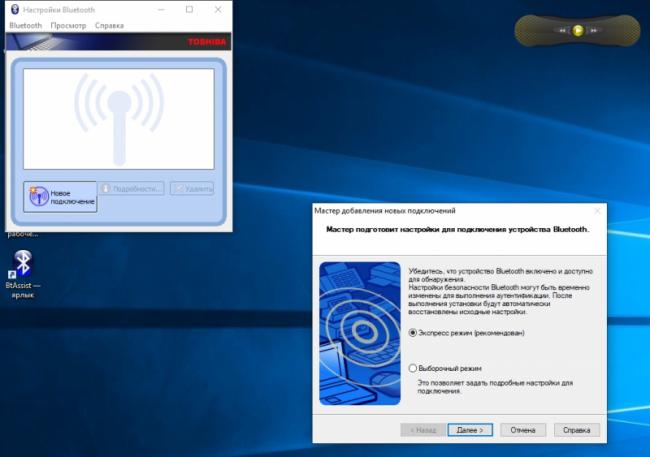Select Express mode (Экспресс режим) radio button
This screenshot has height=457, width=650.
[x=413, y=332]
